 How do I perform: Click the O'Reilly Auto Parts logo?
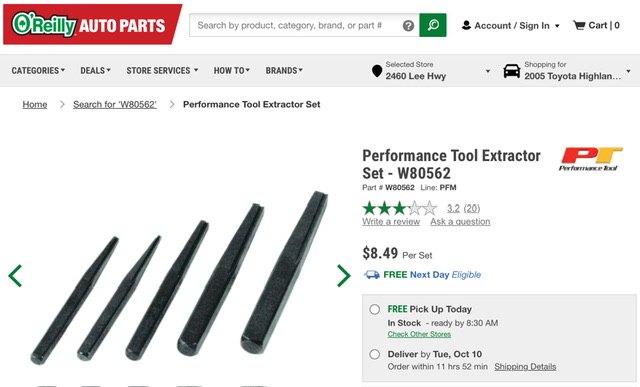tap(92, 24)
